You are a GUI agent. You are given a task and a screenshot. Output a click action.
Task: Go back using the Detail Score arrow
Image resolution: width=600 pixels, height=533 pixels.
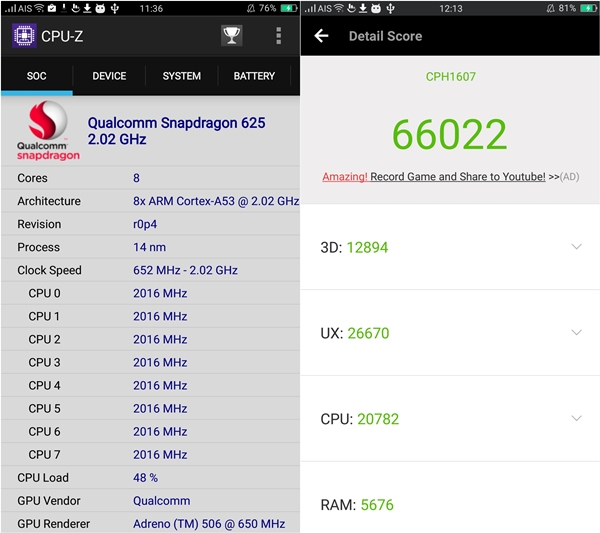point(321,36)
